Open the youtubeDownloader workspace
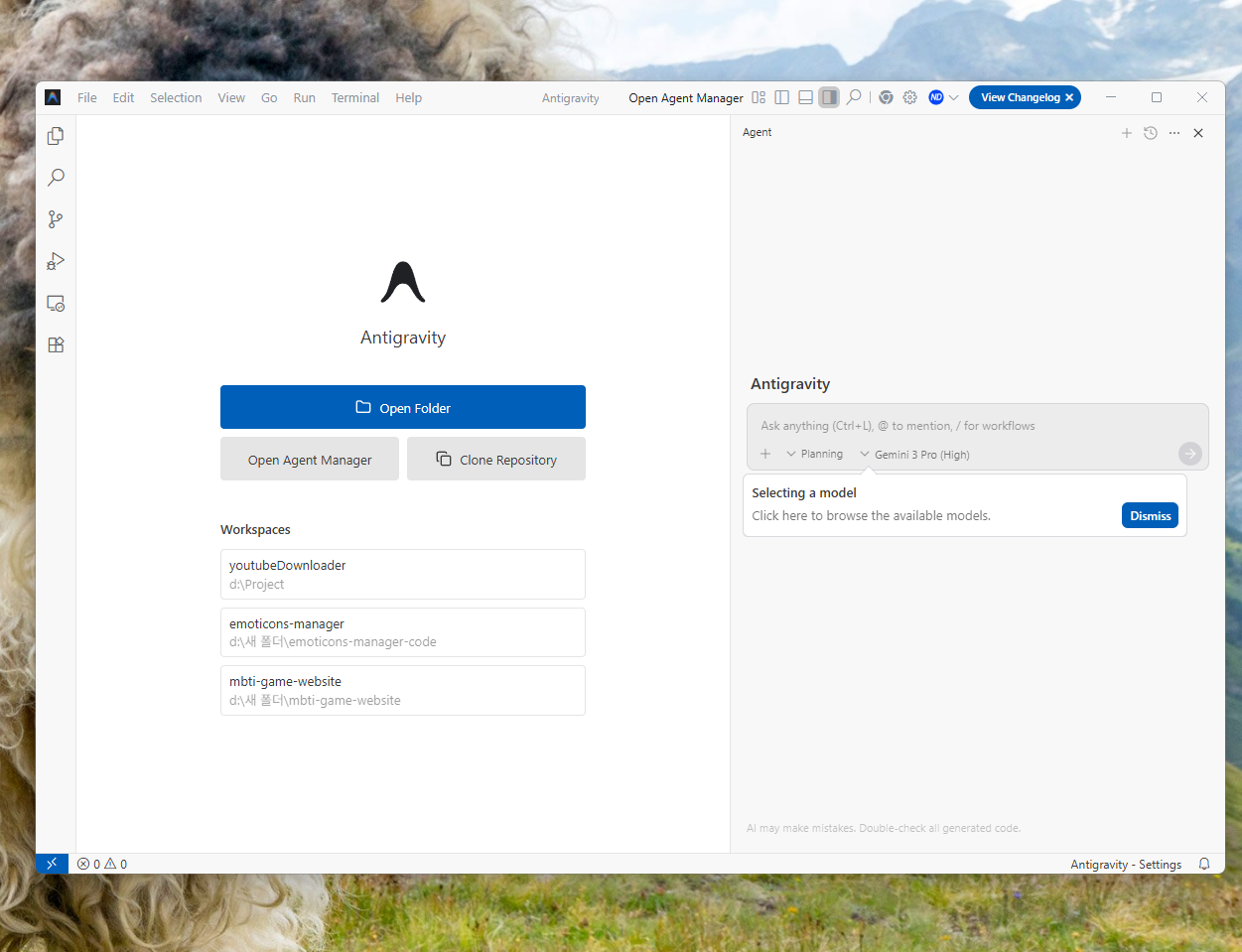The image size is (1242, 952). pos(403,575)
